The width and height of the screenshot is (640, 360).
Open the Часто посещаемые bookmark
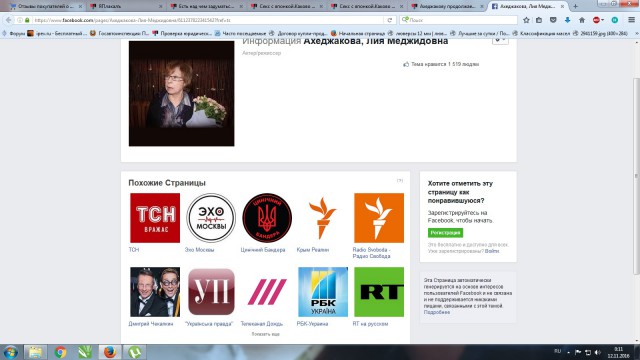240,33
